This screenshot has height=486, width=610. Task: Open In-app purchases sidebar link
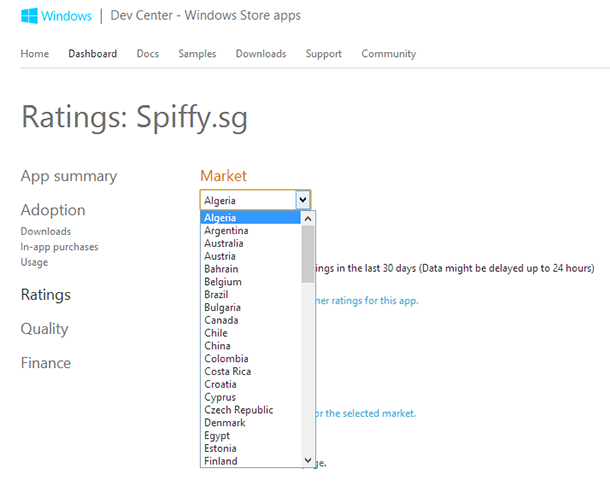(60, 247)
